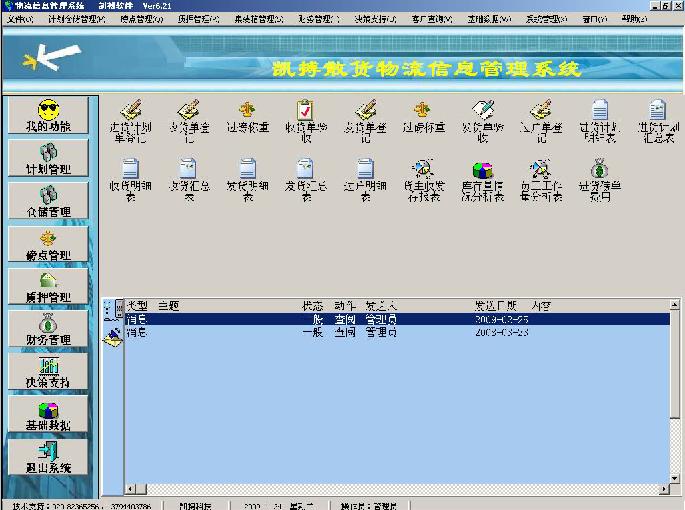Viewport: 685px width, 510px height.
Task: Open the money bag icon in reports row
Action: [x=600, y=180]
